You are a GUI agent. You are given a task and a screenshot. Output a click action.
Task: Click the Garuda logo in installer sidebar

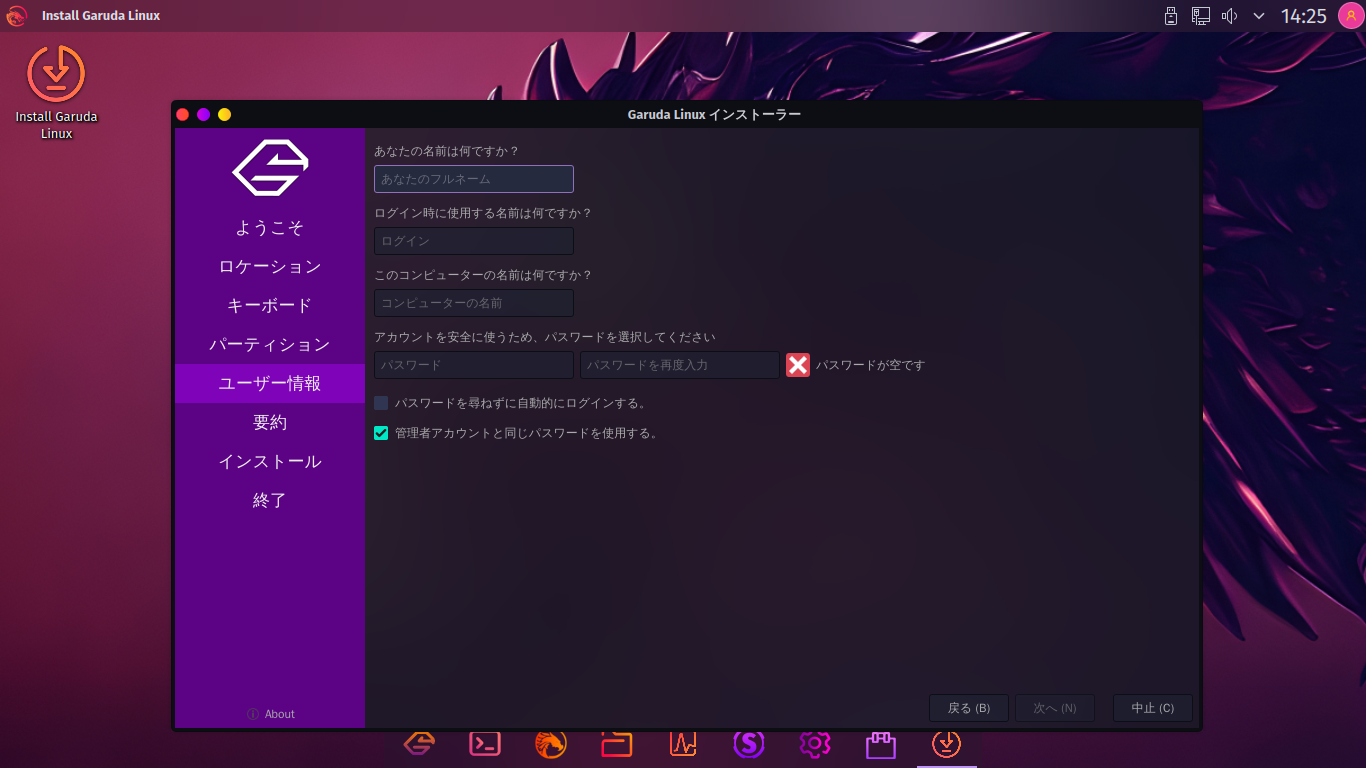click(x=270, y=168)
